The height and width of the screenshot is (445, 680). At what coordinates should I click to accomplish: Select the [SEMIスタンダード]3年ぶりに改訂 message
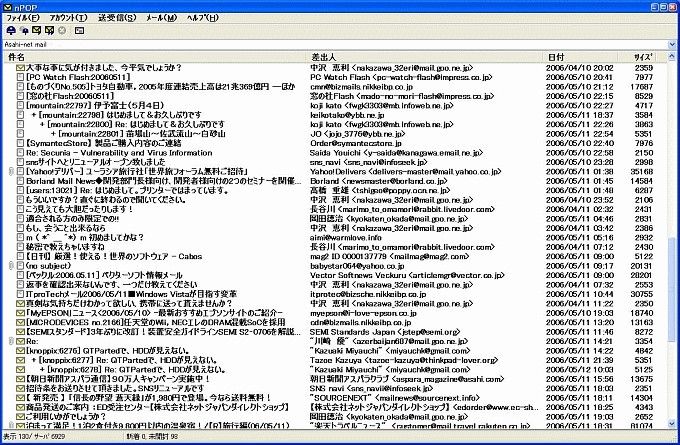point(163,332)
